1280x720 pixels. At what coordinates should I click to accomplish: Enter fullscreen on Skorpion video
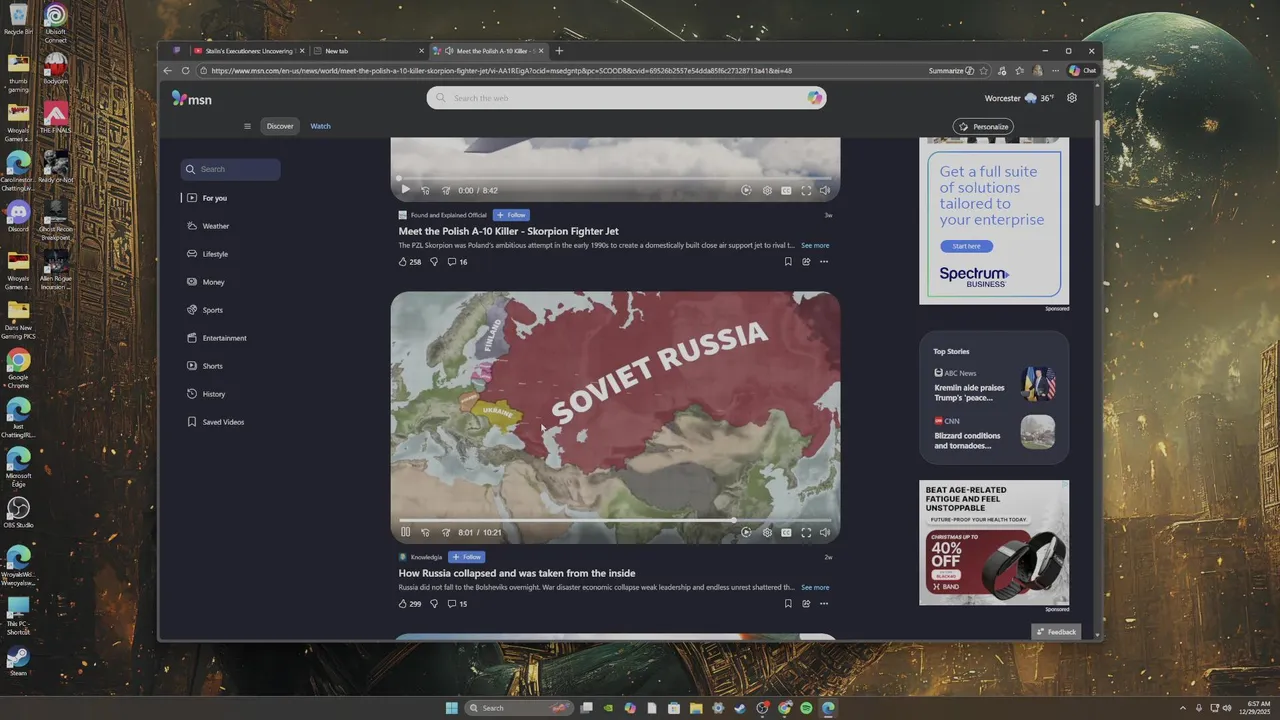point(806,190)
